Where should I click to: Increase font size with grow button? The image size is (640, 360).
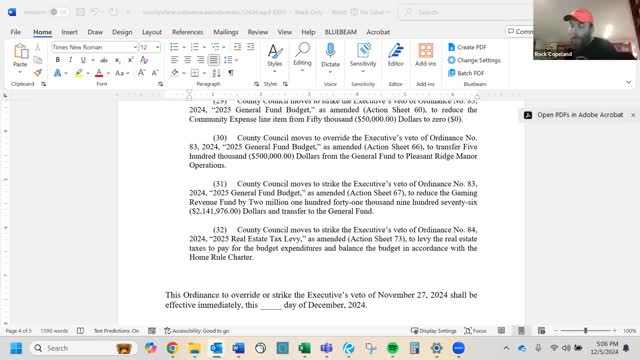pos(141,73)
